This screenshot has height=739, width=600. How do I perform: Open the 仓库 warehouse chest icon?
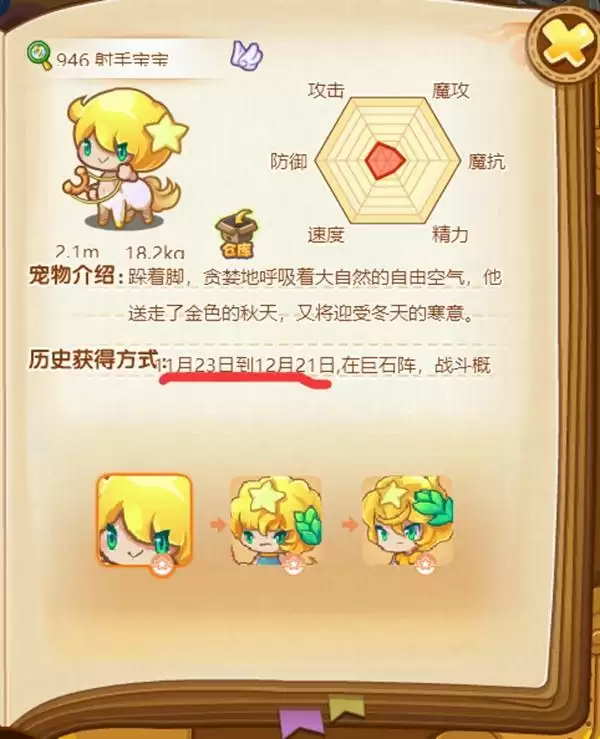pos(237,234)
